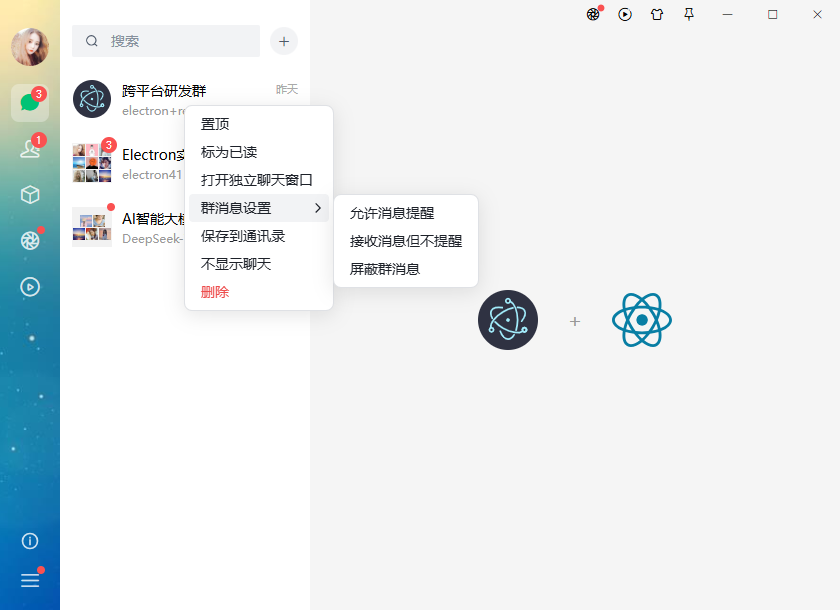
Task: Open the 跨平台研发群 conversation title
Action: [164, 91]
